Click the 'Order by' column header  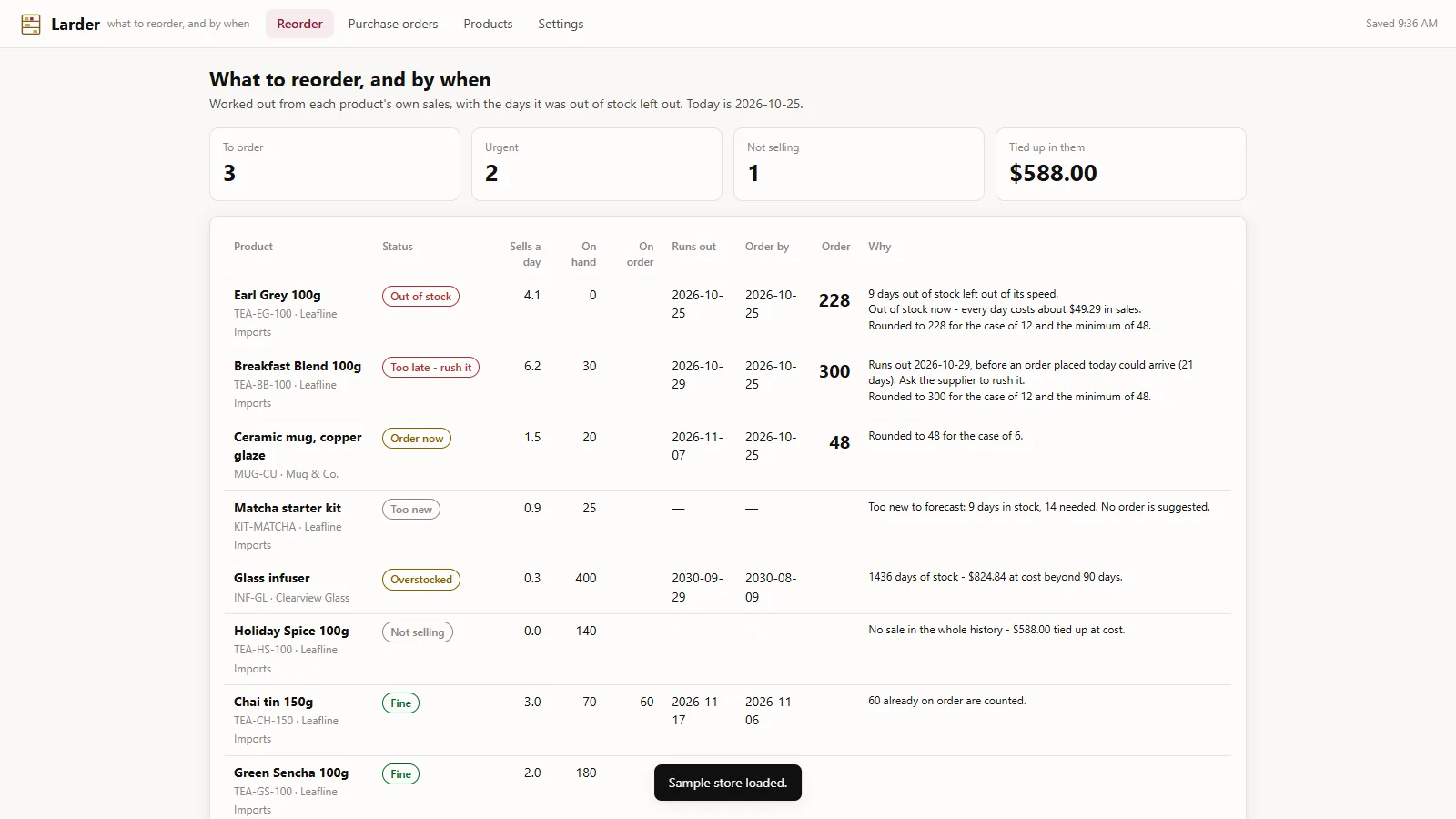coord(767,247)
